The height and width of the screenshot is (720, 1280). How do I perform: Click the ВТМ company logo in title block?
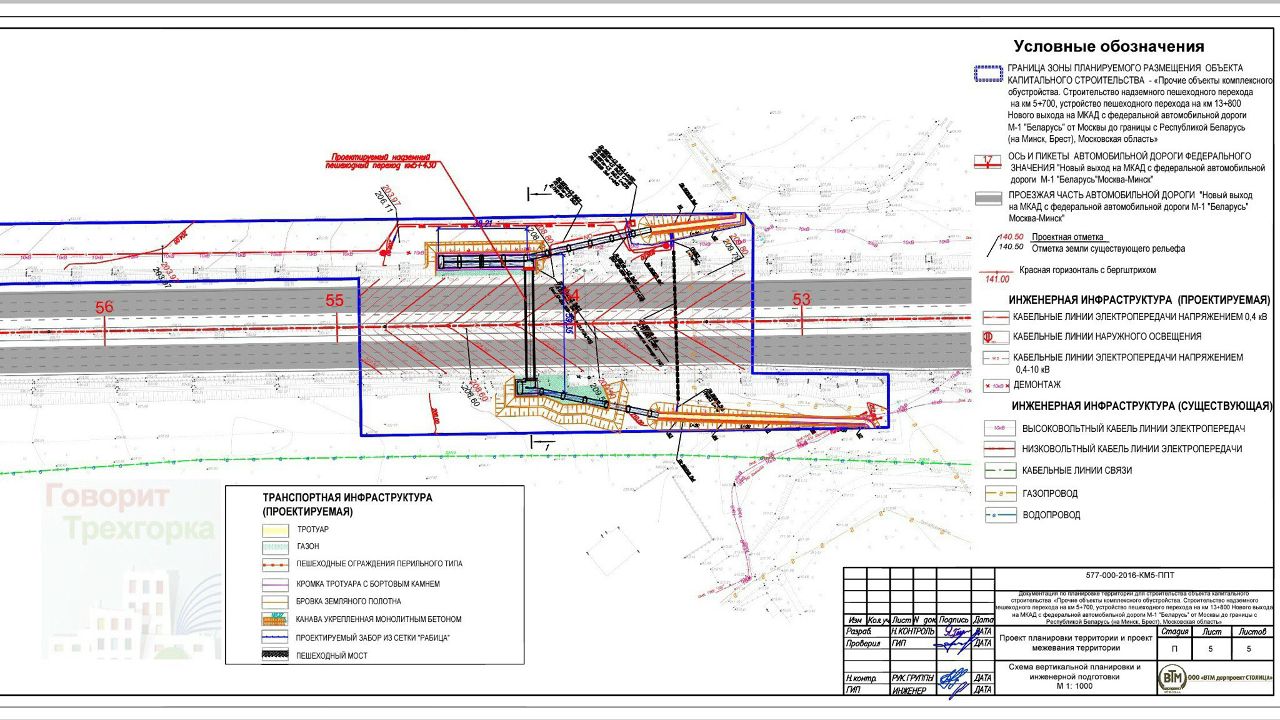pyautogui.click(x=1171, y=678)
